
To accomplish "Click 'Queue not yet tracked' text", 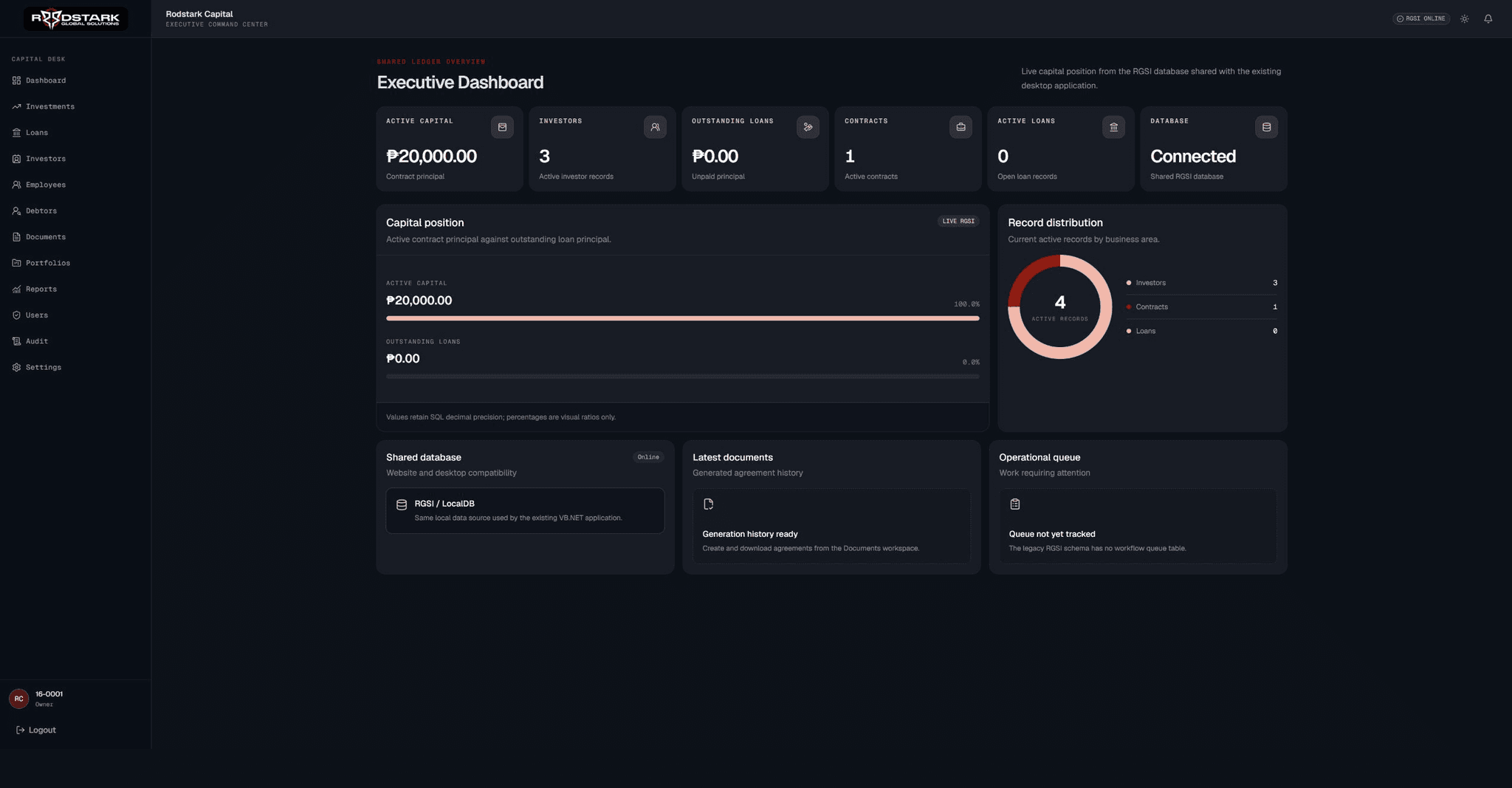I will point(1052,534).
